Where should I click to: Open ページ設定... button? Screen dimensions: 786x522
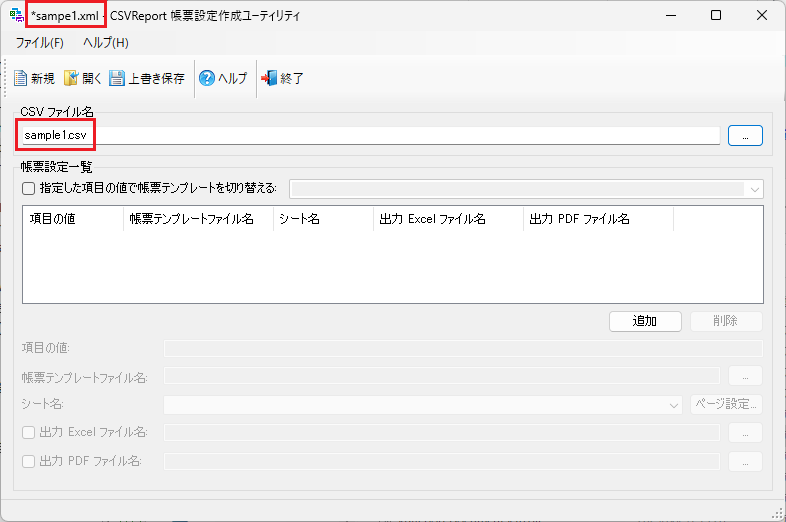tap(726, 404)
